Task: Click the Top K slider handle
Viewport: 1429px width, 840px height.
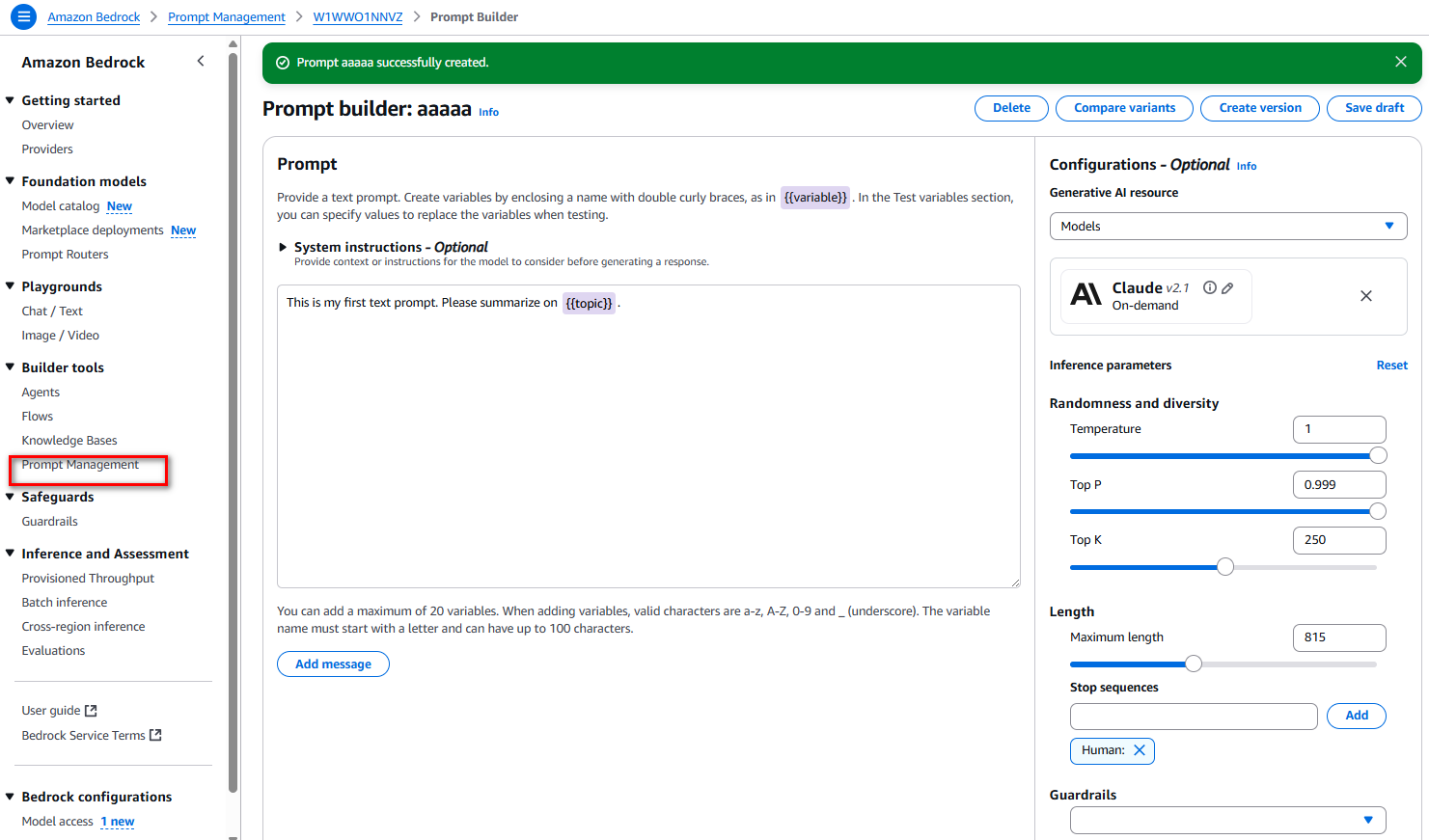Action: coord(1225,567)
